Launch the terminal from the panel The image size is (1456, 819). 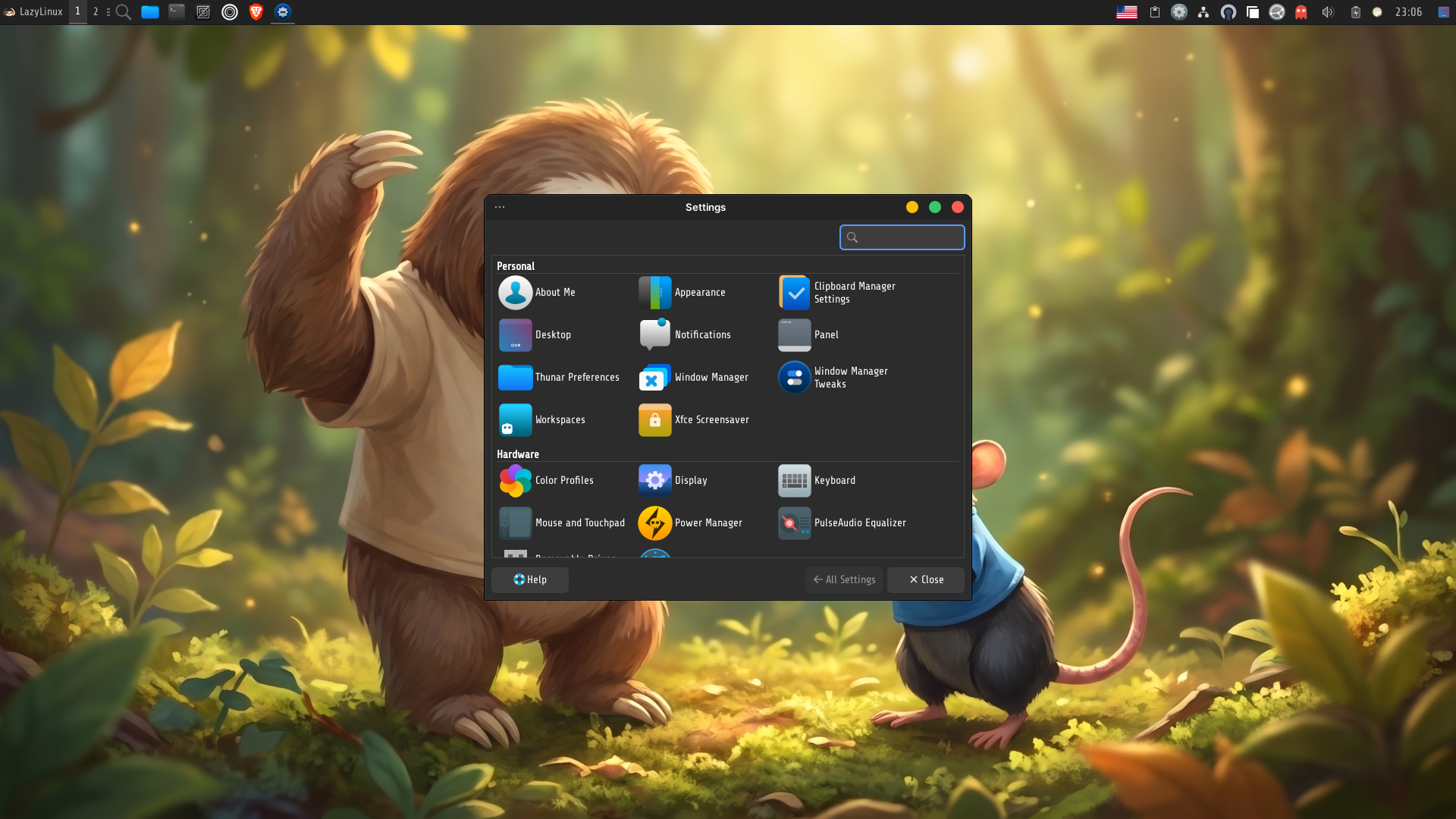tap(177, 12)
